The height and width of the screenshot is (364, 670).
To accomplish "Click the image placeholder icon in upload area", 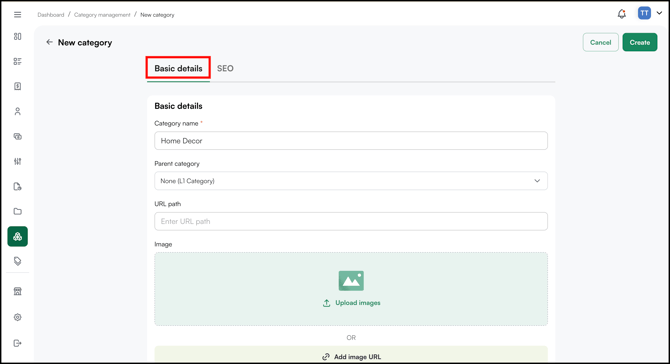I will 351,281.
